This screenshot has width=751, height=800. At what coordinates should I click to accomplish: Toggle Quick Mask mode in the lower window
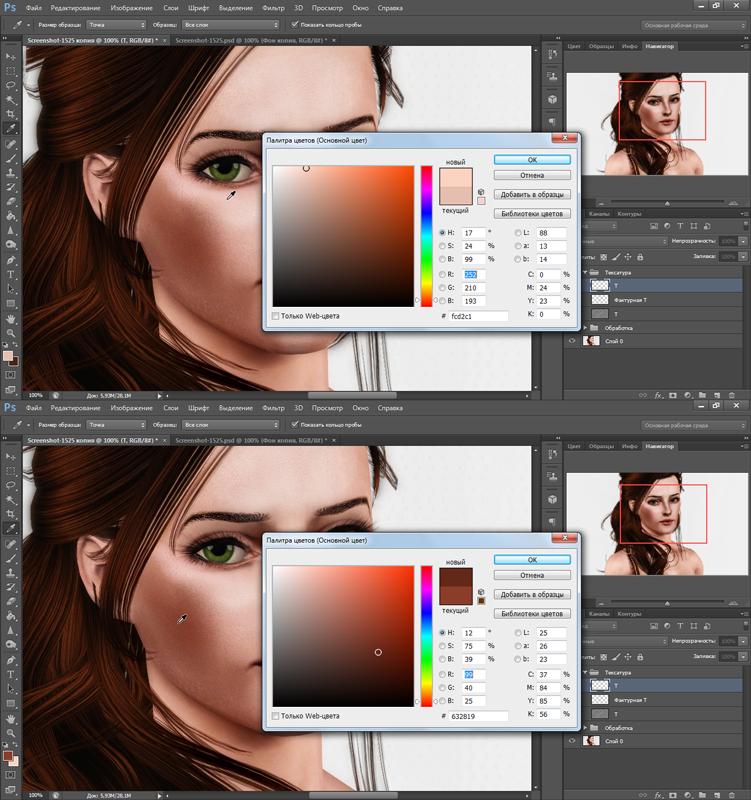[x=10, y=775]
